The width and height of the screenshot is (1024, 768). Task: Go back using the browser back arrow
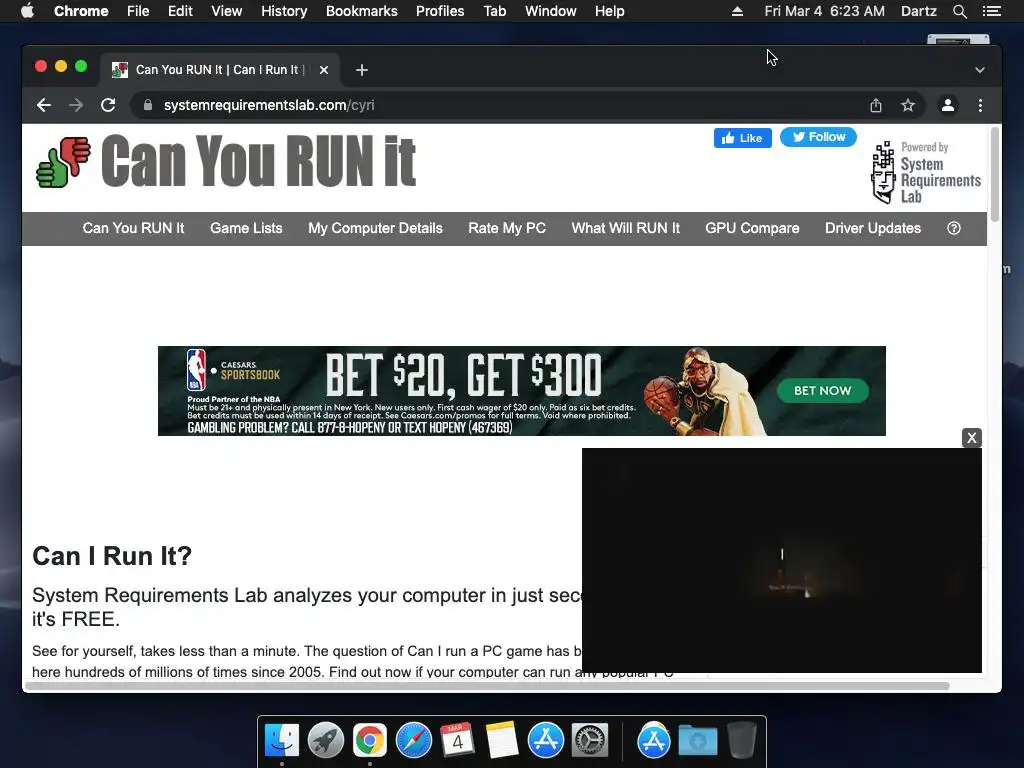(44, 105)
